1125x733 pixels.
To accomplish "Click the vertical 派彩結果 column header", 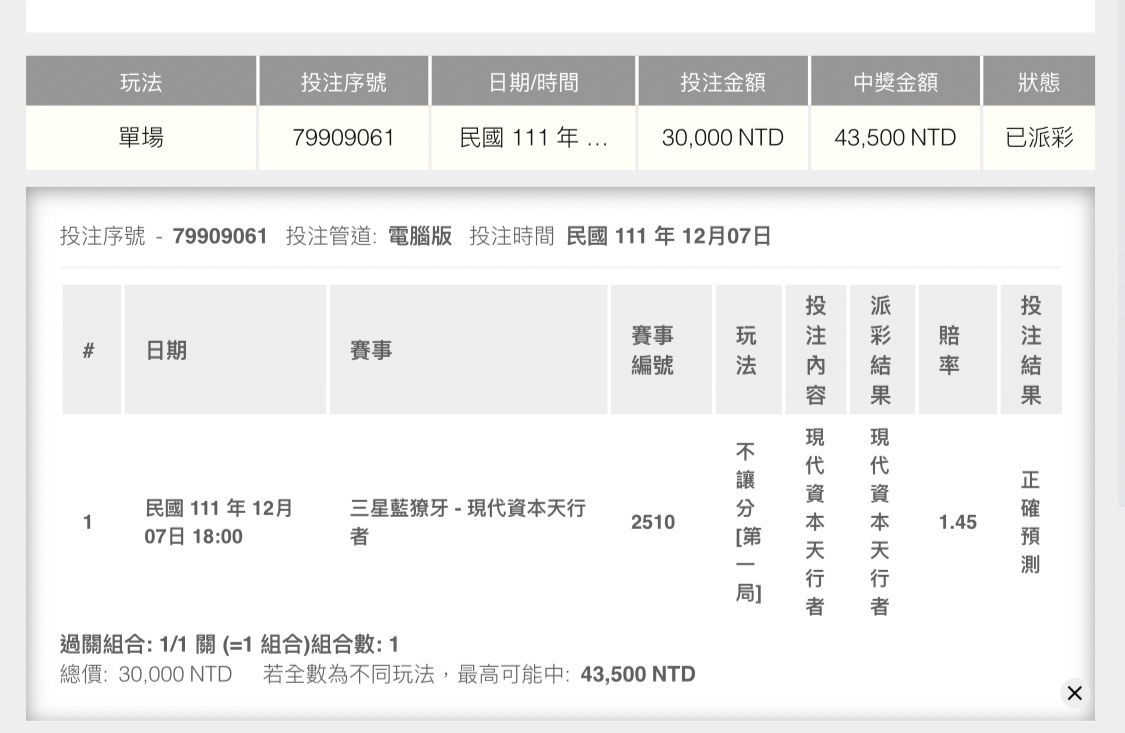I will click(x=882, y=349).
